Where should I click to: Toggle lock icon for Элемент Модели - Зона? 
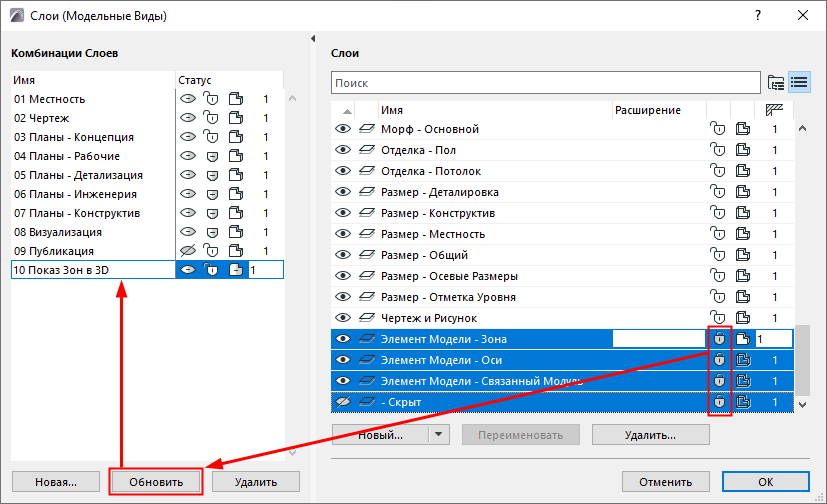pyautogui.click(x=719, y=339)
